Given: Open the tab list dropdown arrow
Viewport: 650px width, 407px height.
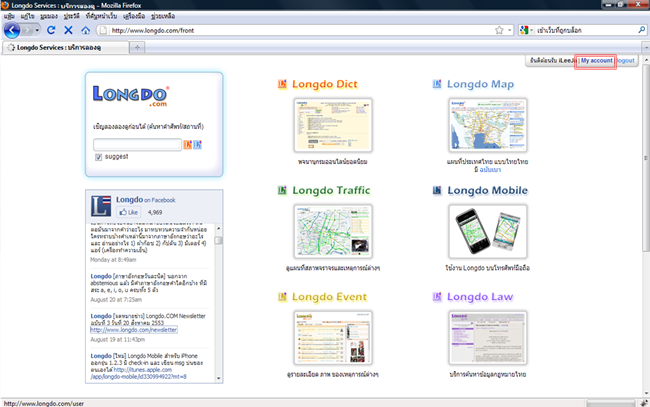Looking at the screenshot, I should tap(645, 48).
